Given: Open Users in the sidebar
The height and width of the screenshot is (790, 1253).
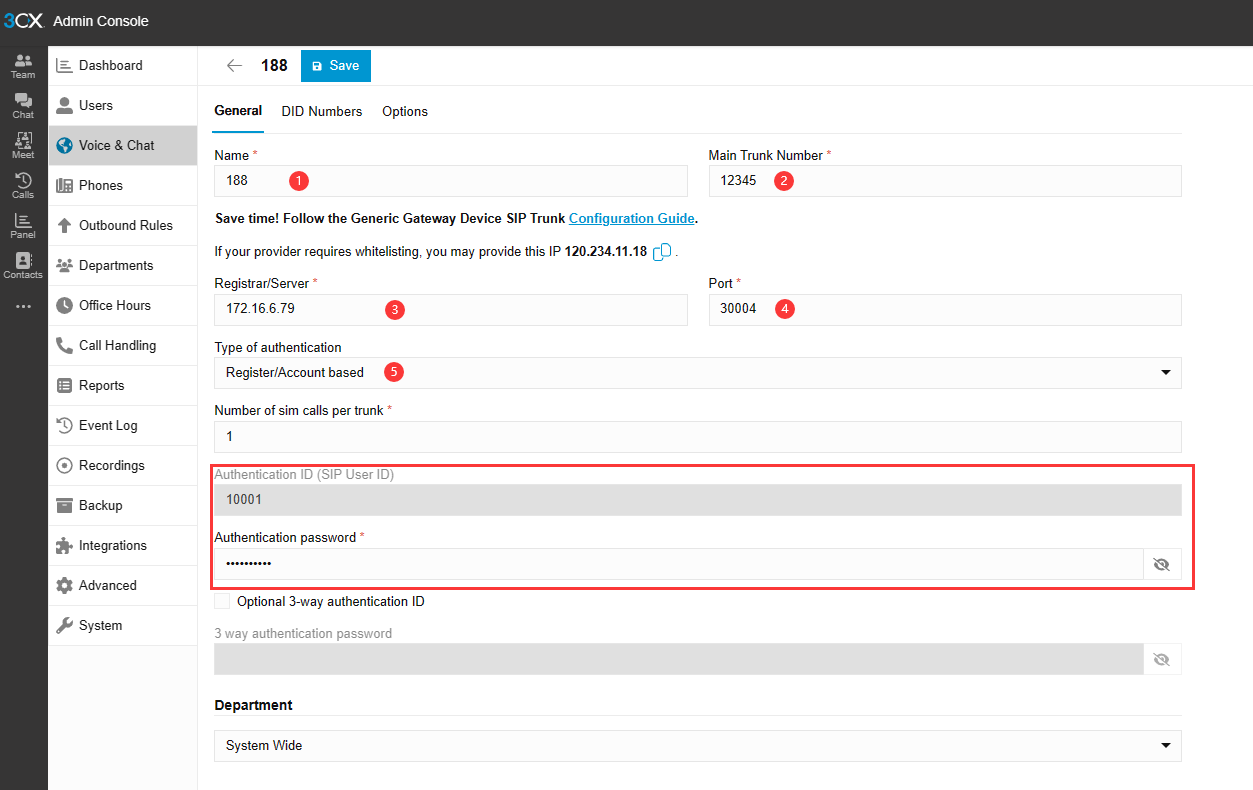Looking at the screenshot, I should coord(123,106).
